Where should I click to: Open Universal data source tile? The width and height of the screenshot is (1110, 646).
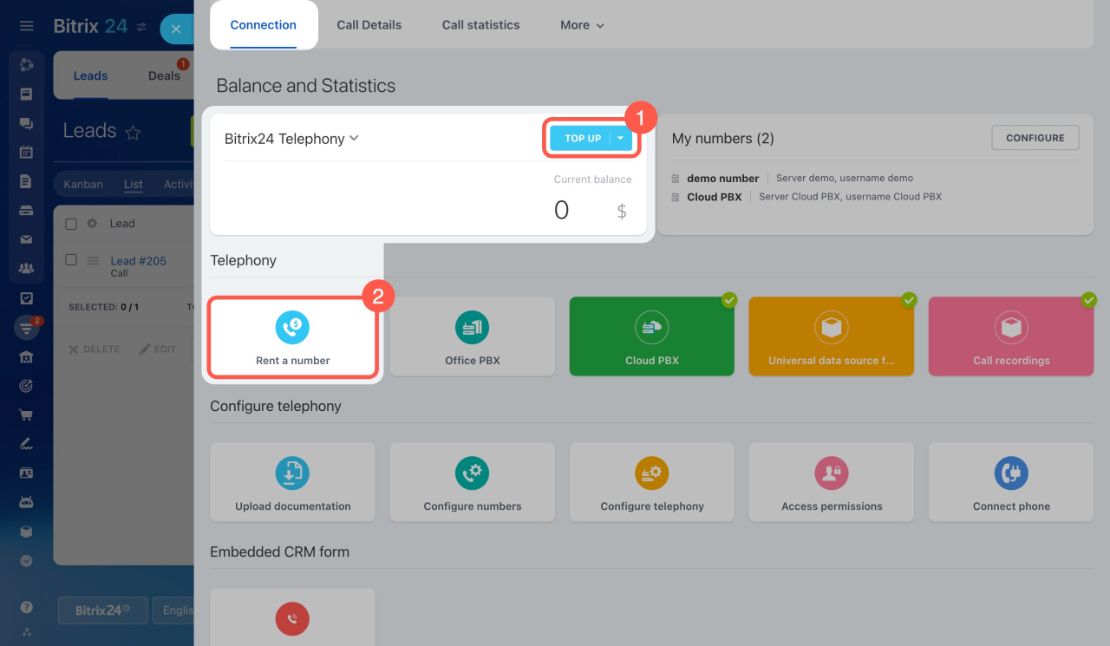tap(831, 337)
